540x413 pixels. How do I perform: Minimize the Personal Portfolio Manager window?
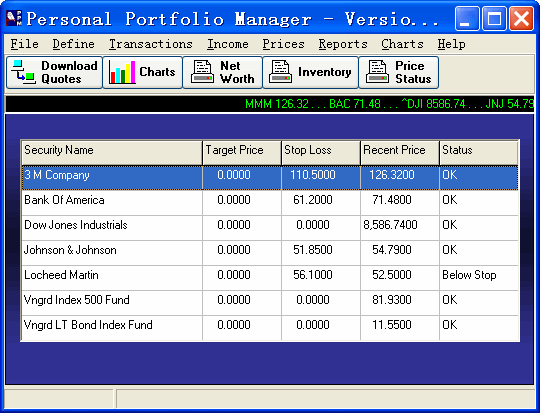pyautogui.click(x=467, y=19)
